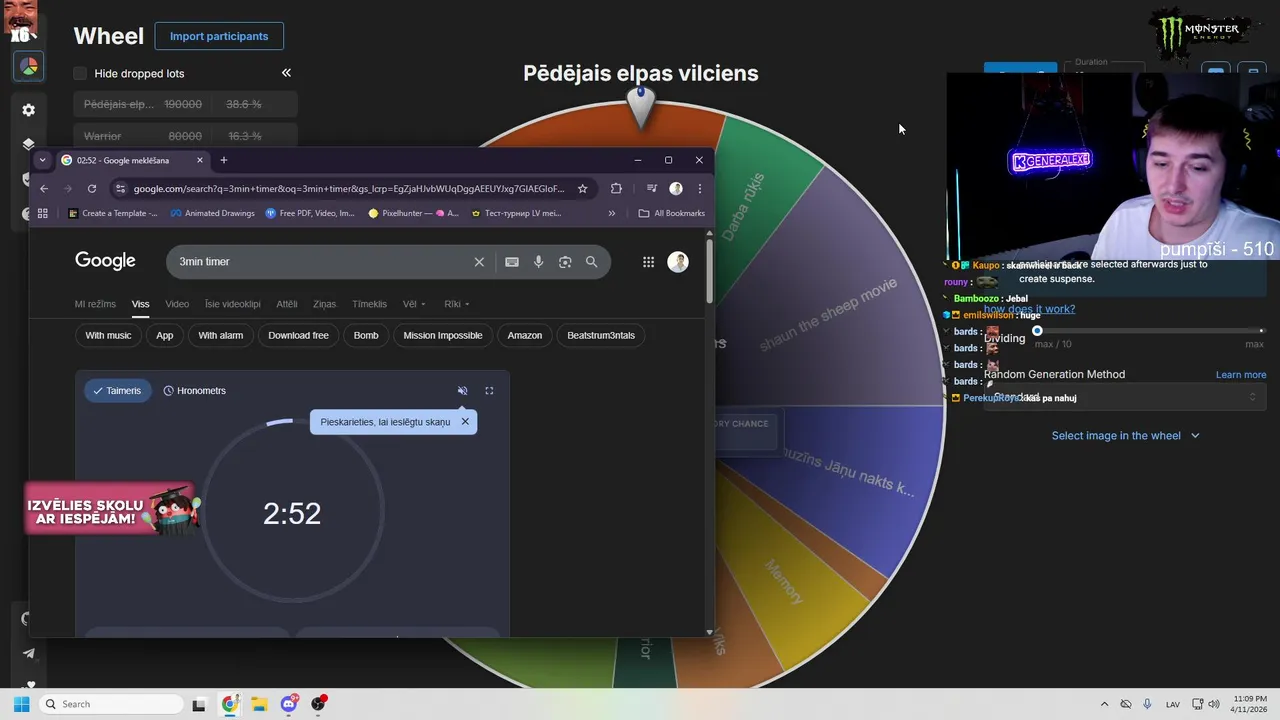Image resolution: width=1280 pixels, height=720 pixels.
Task: Dismiss the Pieskarieties sound tooltip
Action: [465, 422]
